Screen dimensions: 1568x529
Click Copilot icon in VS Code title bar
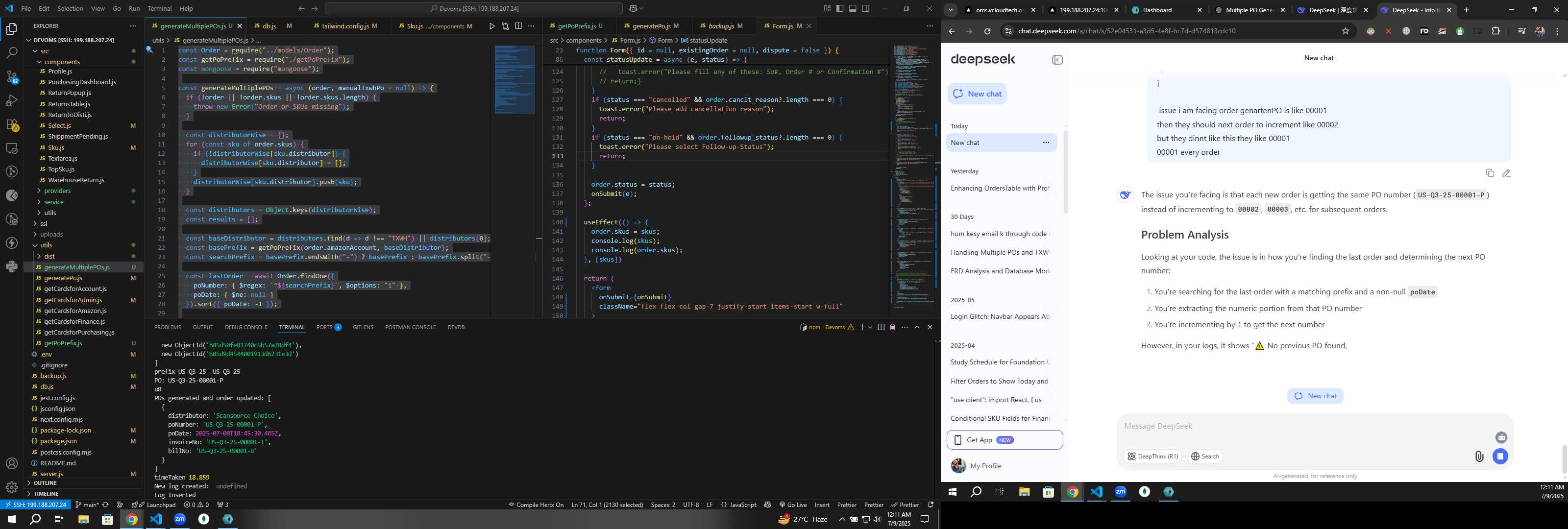(x=633, y=8)
